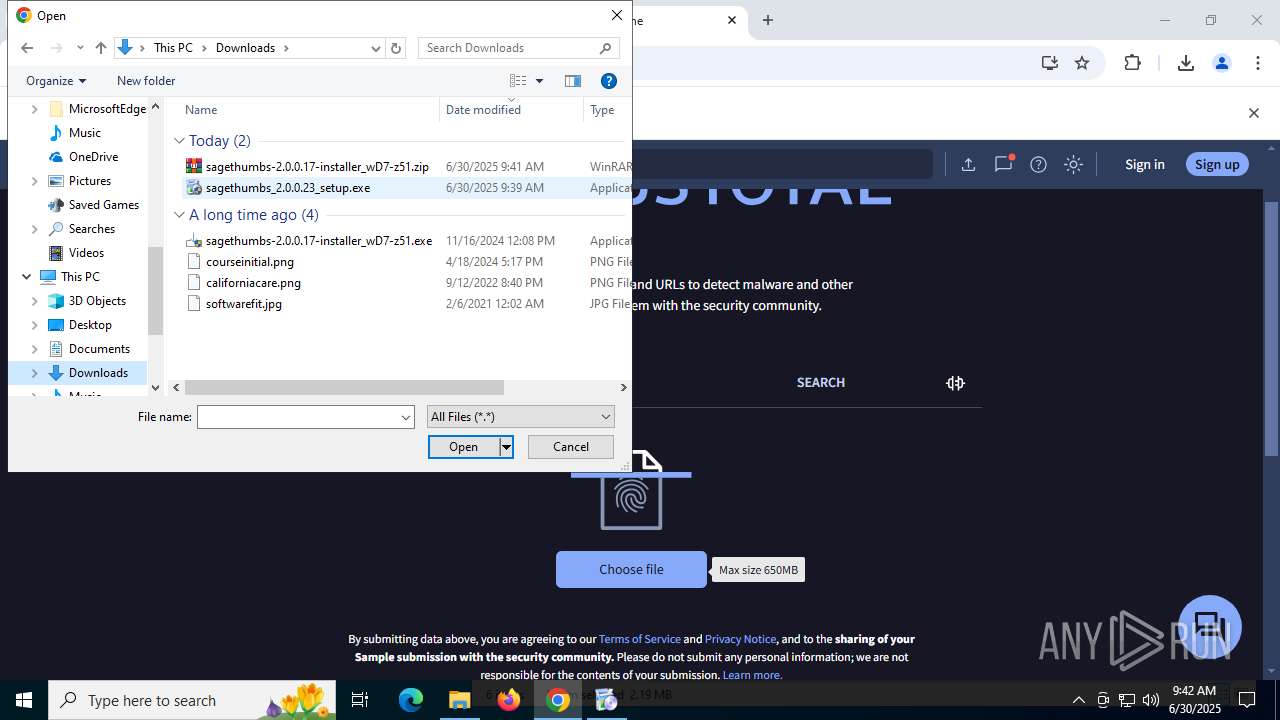
Task: Select Desktop in navigation tree
Action: [x=90, y=325]
